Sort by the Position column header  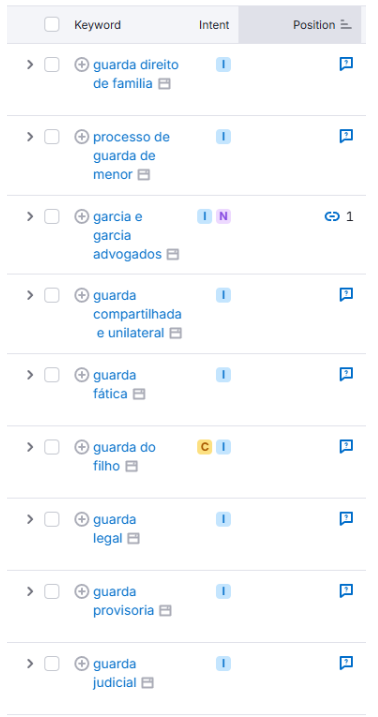[322, 25]
